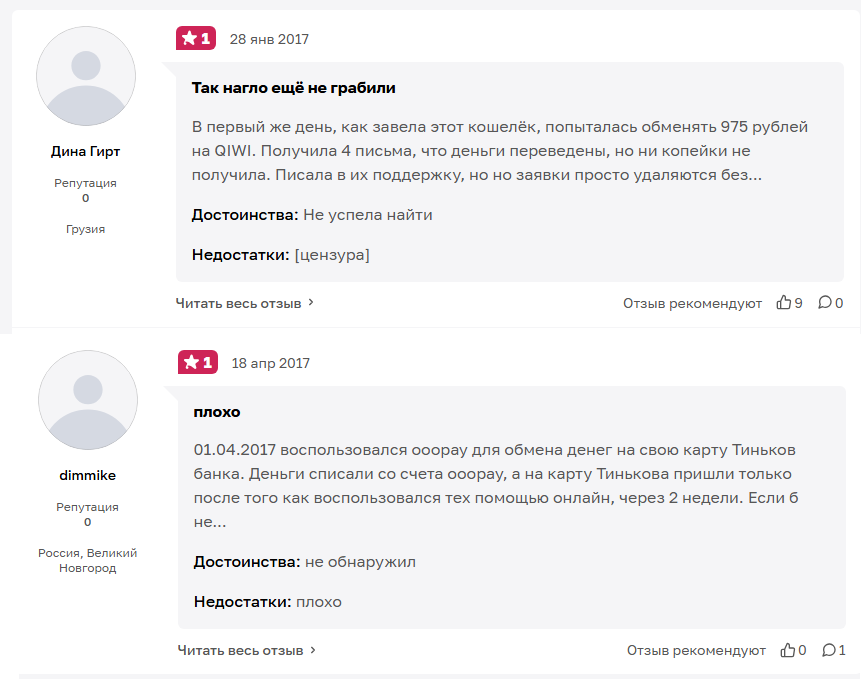861x681 pixels.
Task: Click the chevron after first "Читать весь отзыв"
Action: tap(312, 302)
